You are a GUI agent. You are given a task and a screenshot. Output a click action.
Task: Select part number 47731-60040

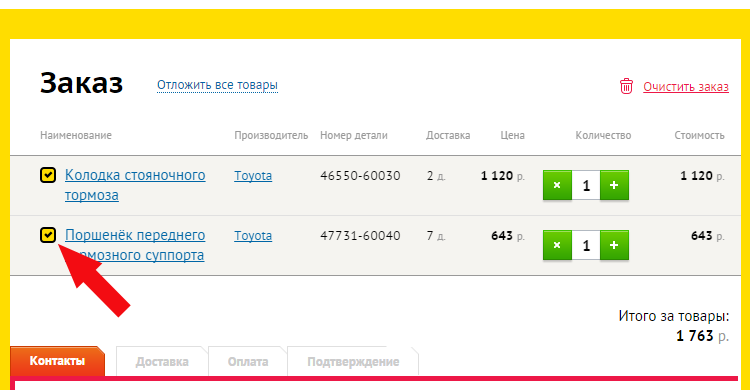360,235
